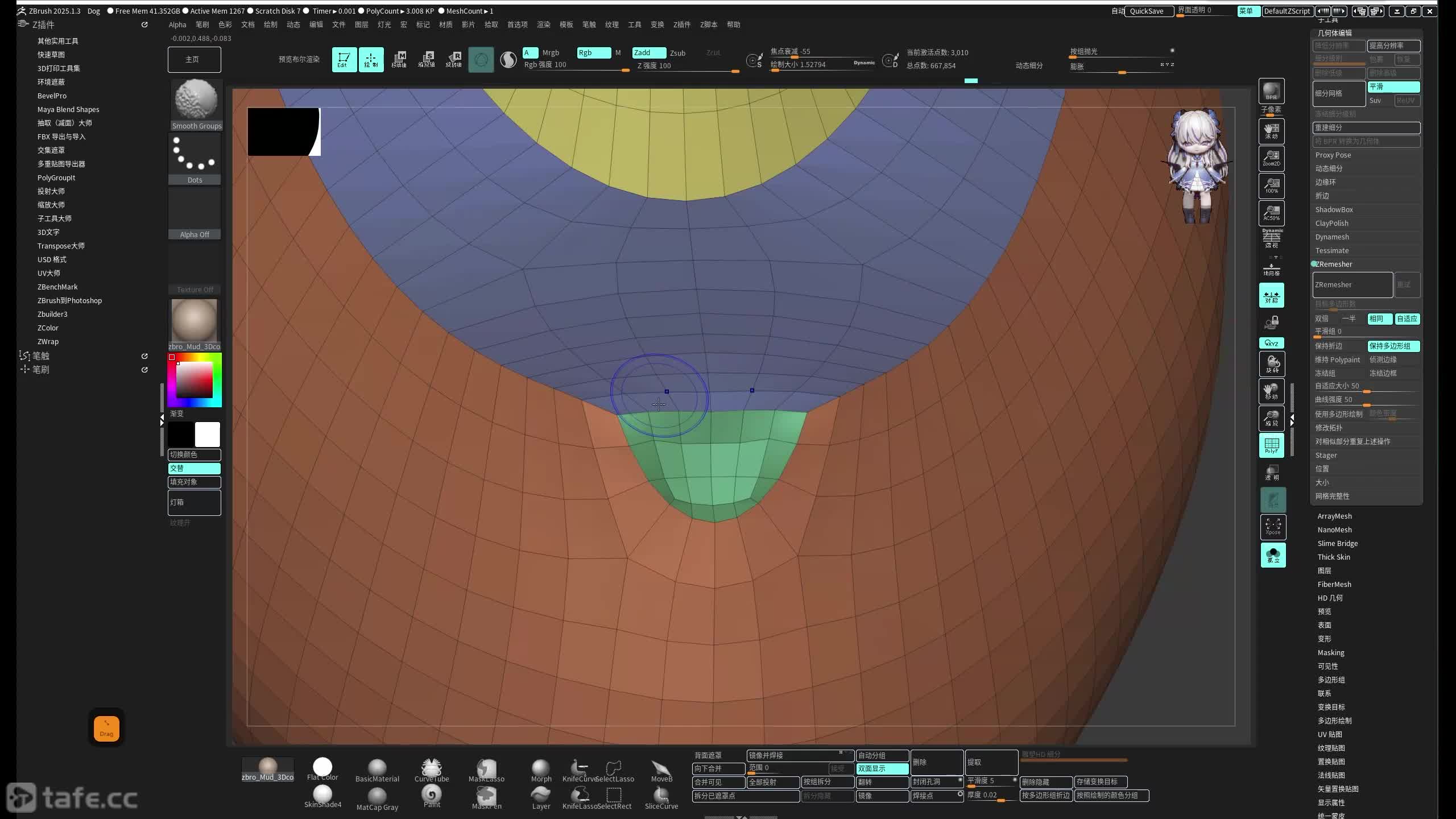Click the BPR render icon
1456x819 pixels.
tap(1271, 92)
